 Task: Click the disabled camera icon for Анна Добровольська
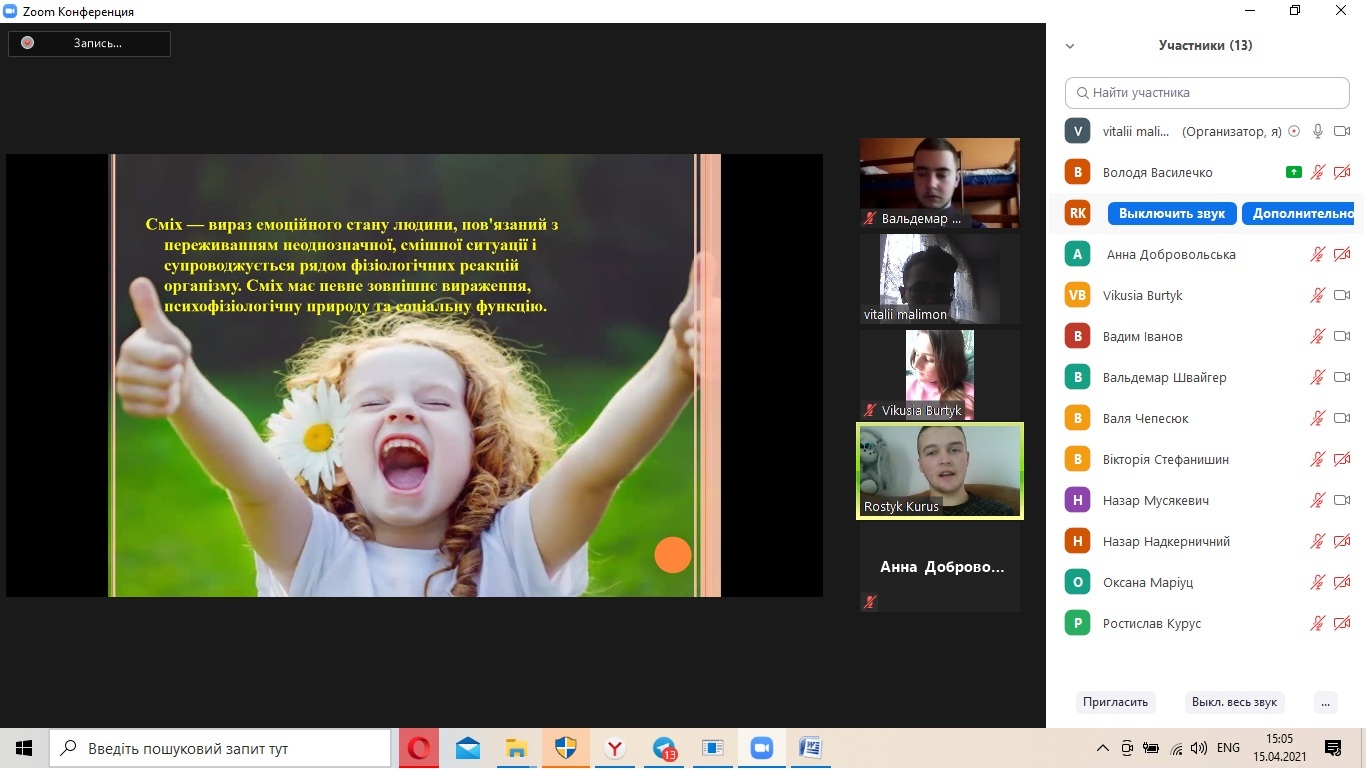point(1342,254)
